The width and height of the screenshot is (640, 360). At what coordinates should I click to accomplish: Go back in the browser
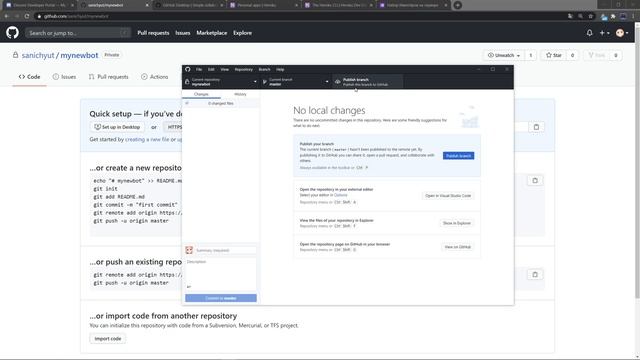click(x=7, y=16)
